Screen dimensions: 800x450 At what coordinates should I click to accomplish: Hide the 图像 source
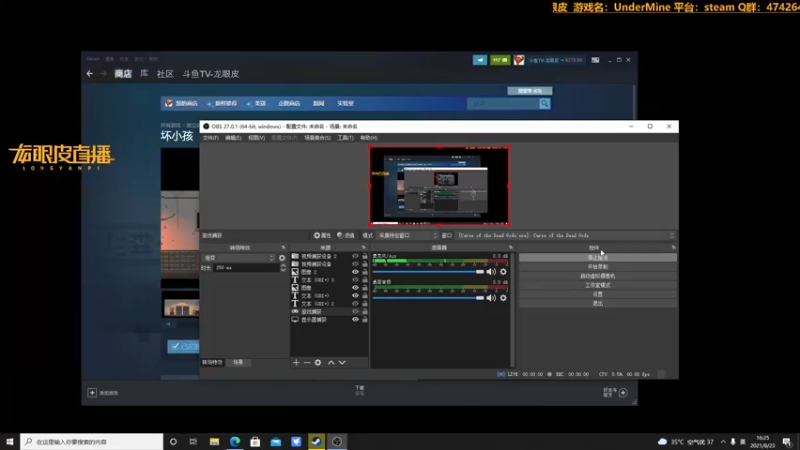355,288
